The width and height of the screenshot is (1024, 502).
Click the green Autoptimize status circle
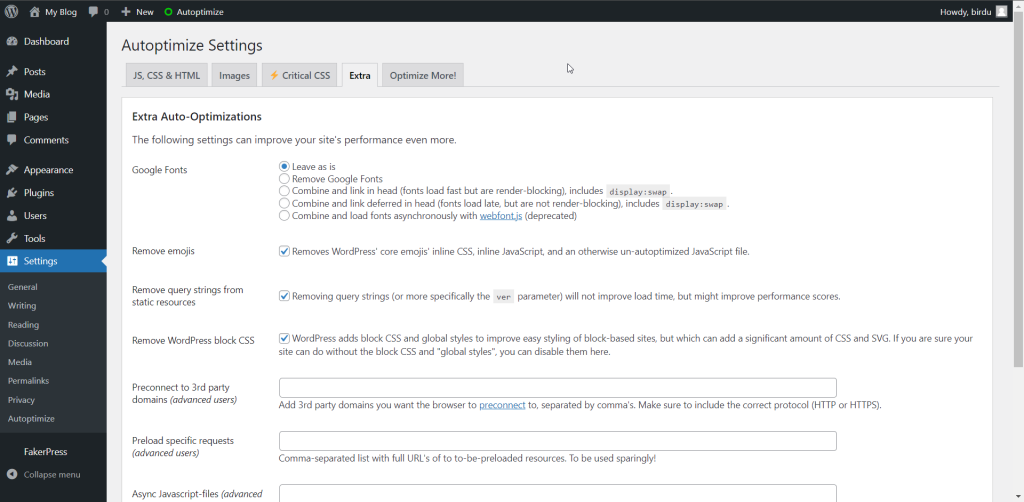pyautogui.click(x=168, y=12)
